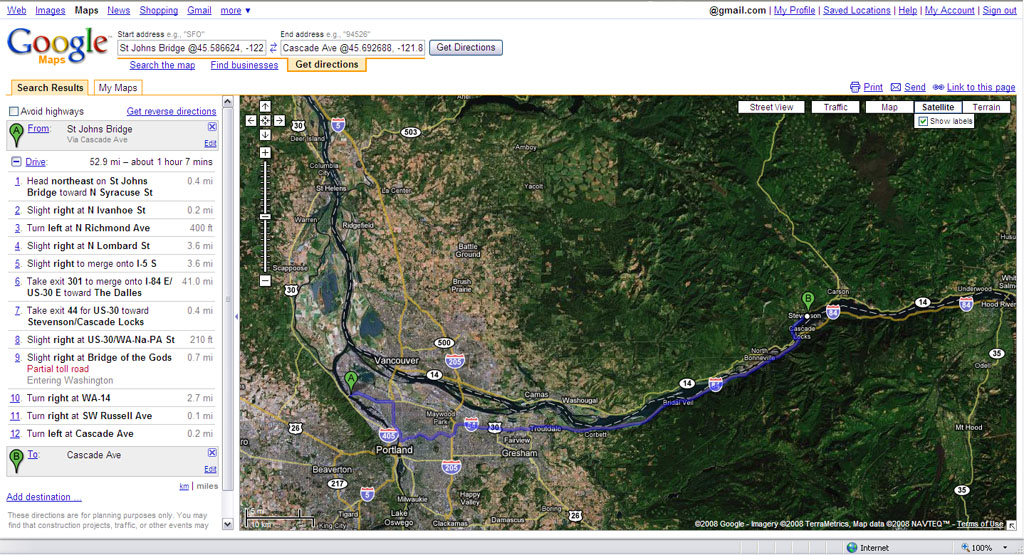1024x555 pixels.
Task: Click the swap start and end addresses icon
Action: tap(273, 48)
